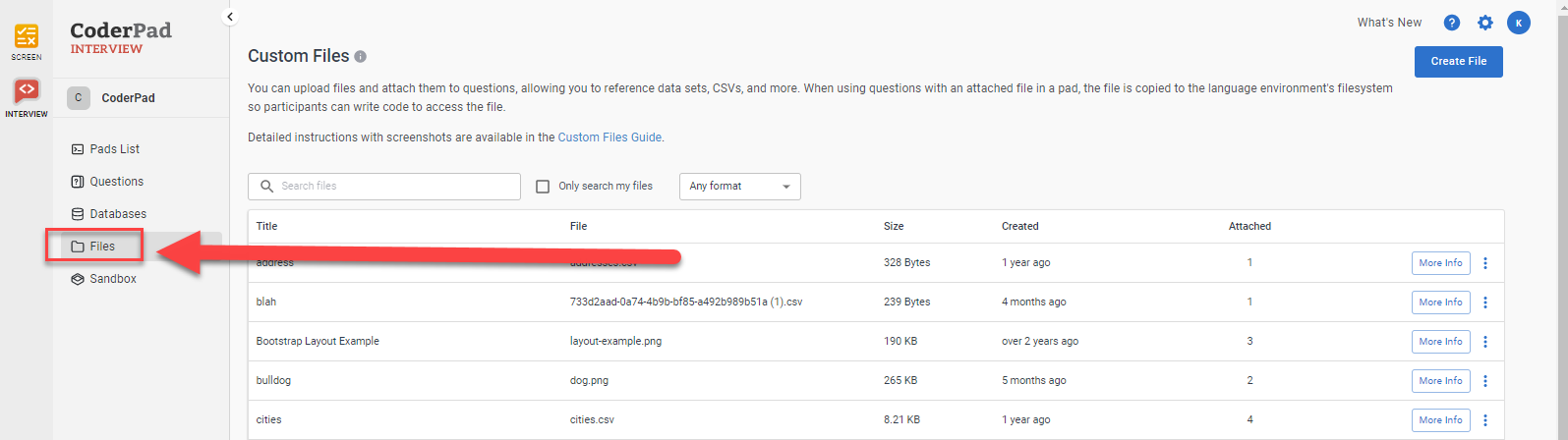
Task: Open settings gear icon
Action: pyautogui.click(x=1484, y=23)
